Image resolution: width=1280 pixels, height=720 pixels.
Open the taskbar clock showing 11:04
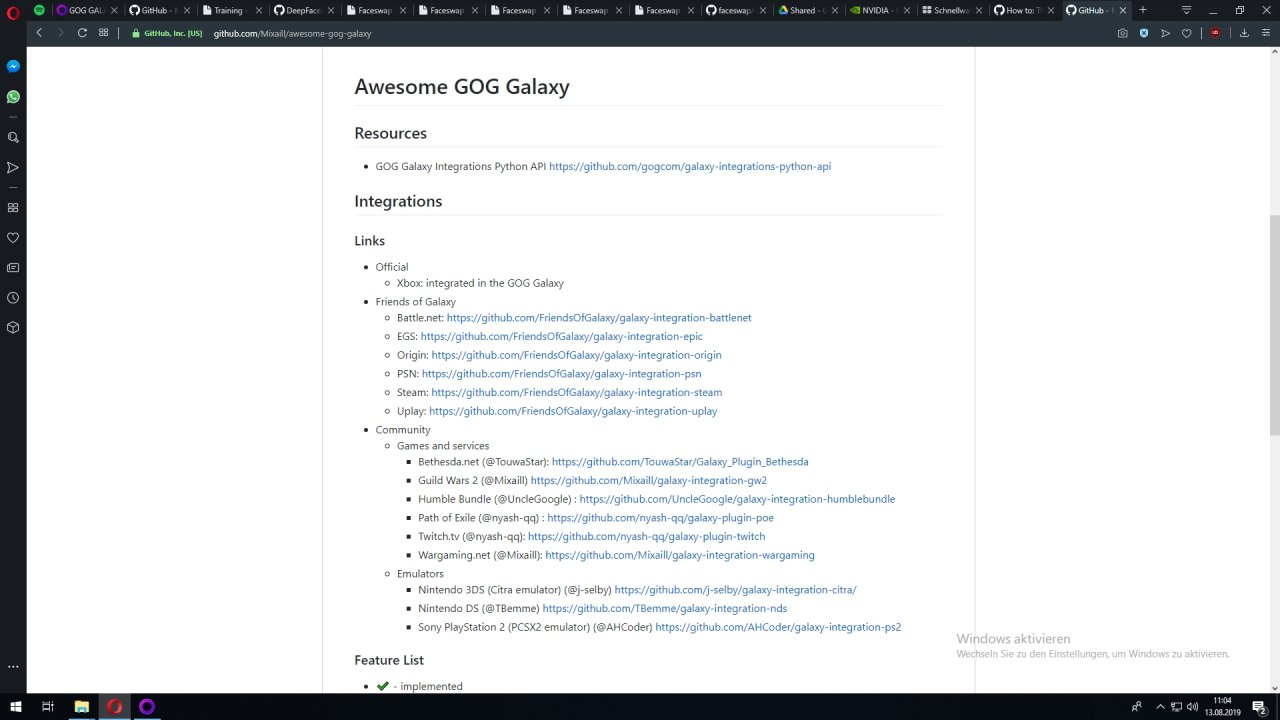tap(1222, 707)
